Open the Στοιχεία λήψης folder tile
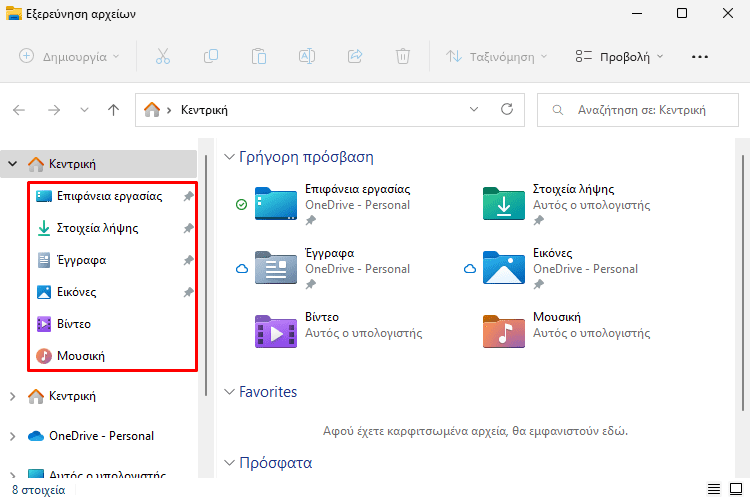 click(x=567, y=205)
